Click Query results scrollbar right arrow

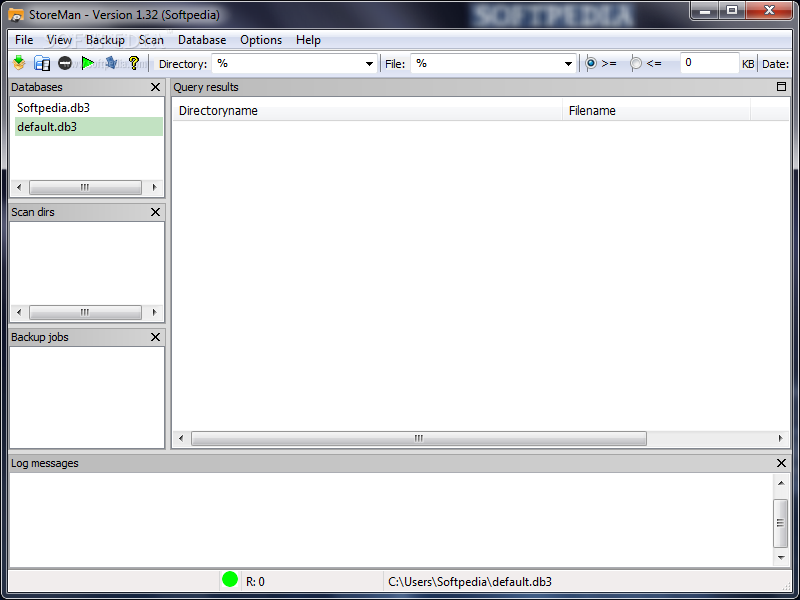click(780, 438)
